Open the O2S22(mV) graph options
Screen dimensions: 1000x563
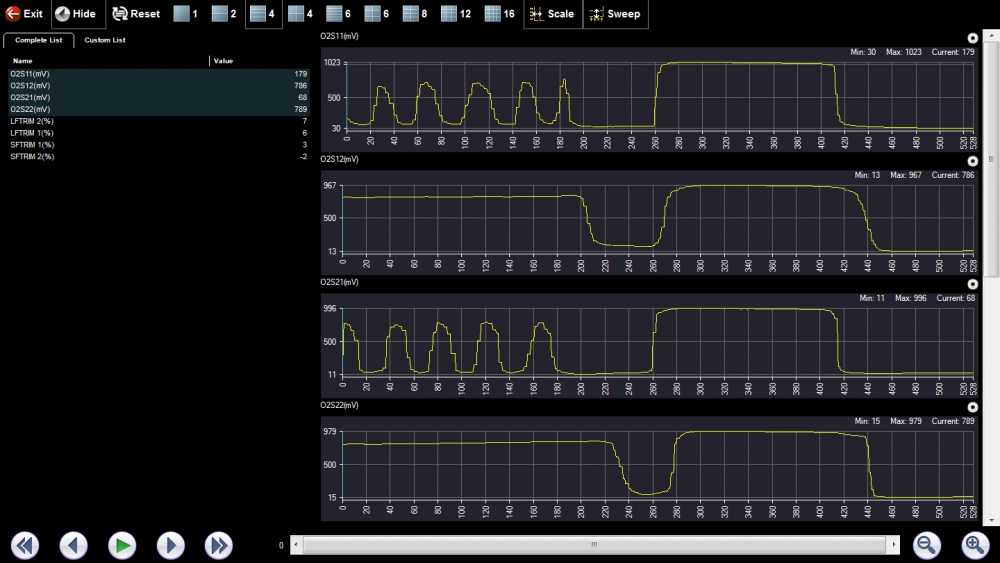point(973,407)
